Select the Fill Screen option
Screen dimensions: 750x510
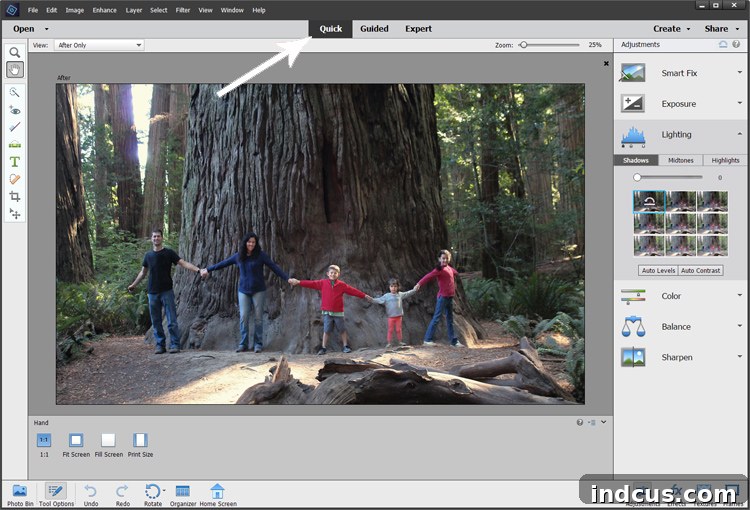[x=109, y=444]
